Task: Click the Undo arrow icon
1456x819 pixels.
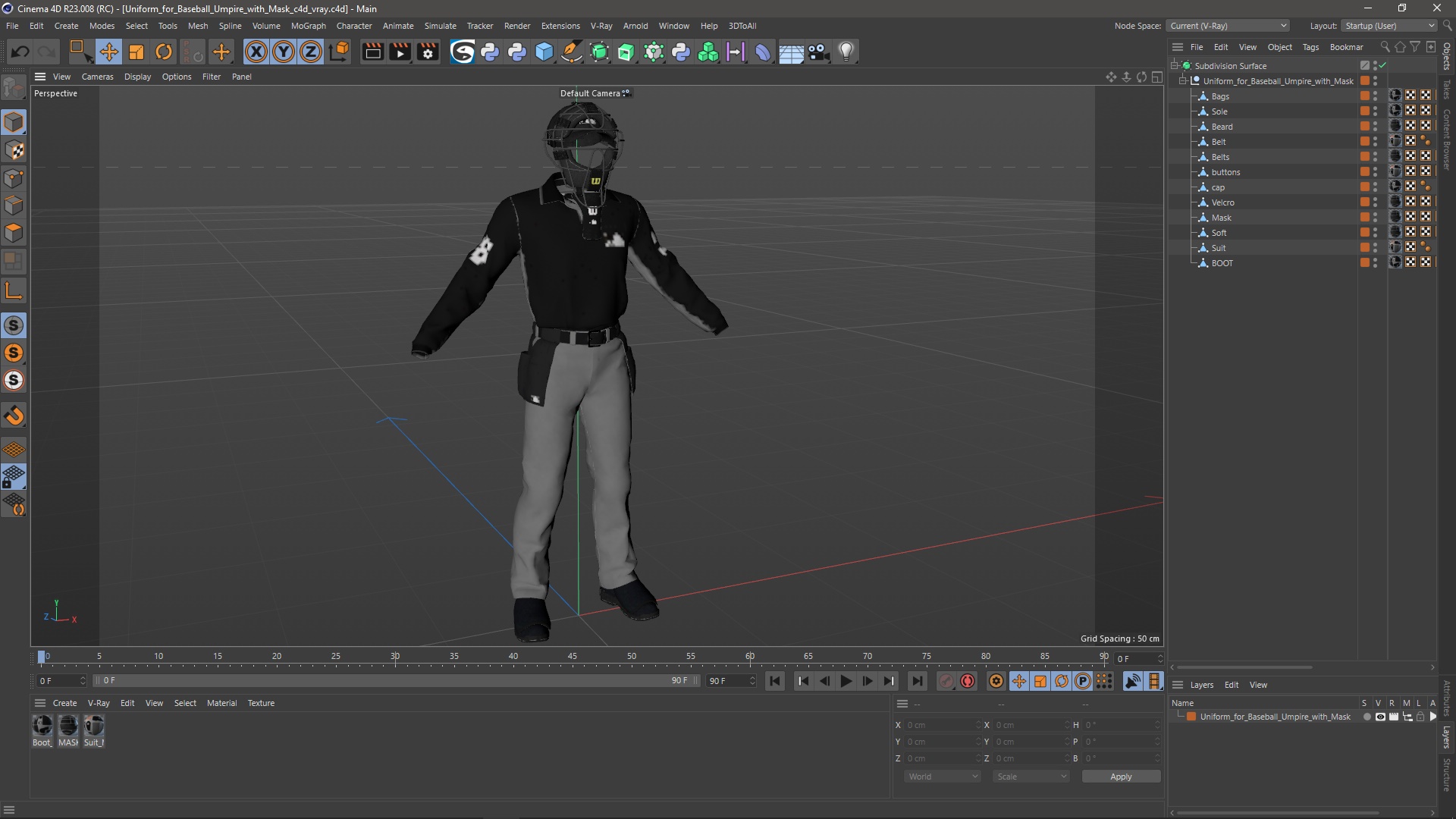Action: [x=20, y=52]
